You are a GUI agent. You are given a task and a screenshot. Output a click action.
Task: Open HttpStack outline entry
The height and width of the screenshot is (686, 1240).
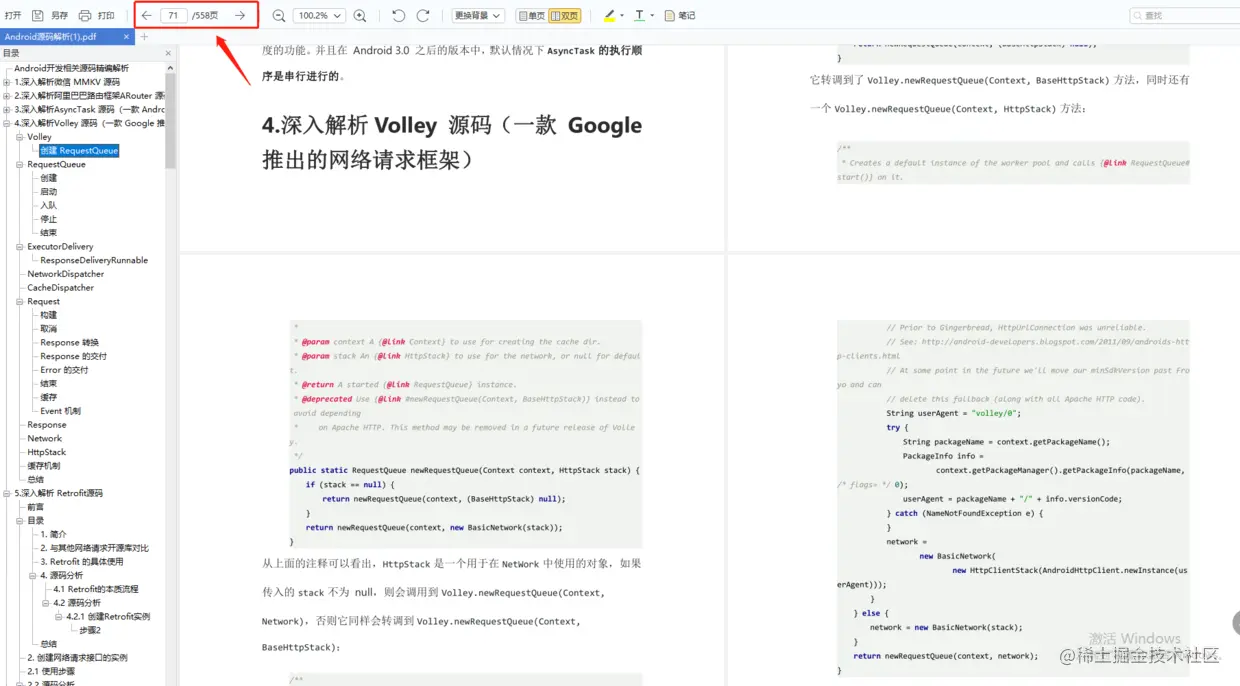click(47, 452)
